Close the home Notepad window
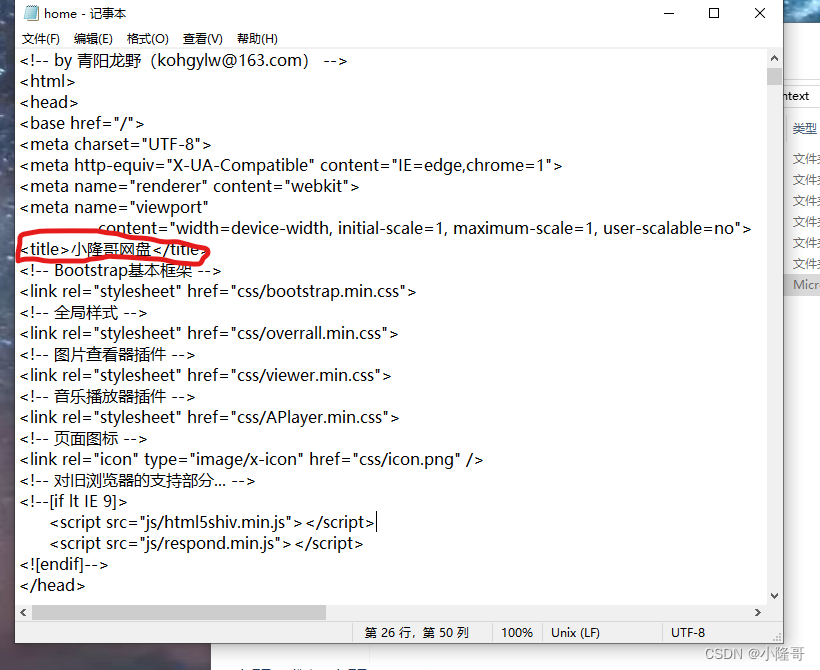This screenshot has width=820, height=670. tap(760, 13)
